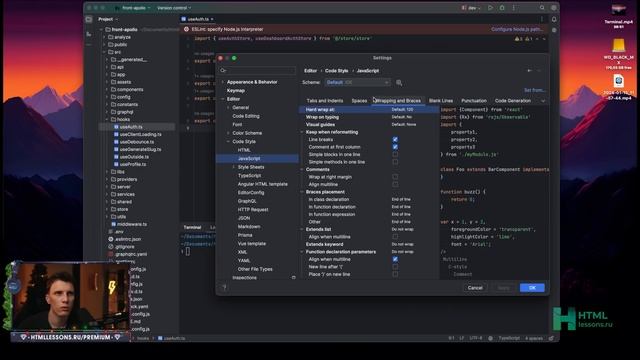Switch to Spaces tab
This screenshot has height=360, width=640.
point(359,101)
